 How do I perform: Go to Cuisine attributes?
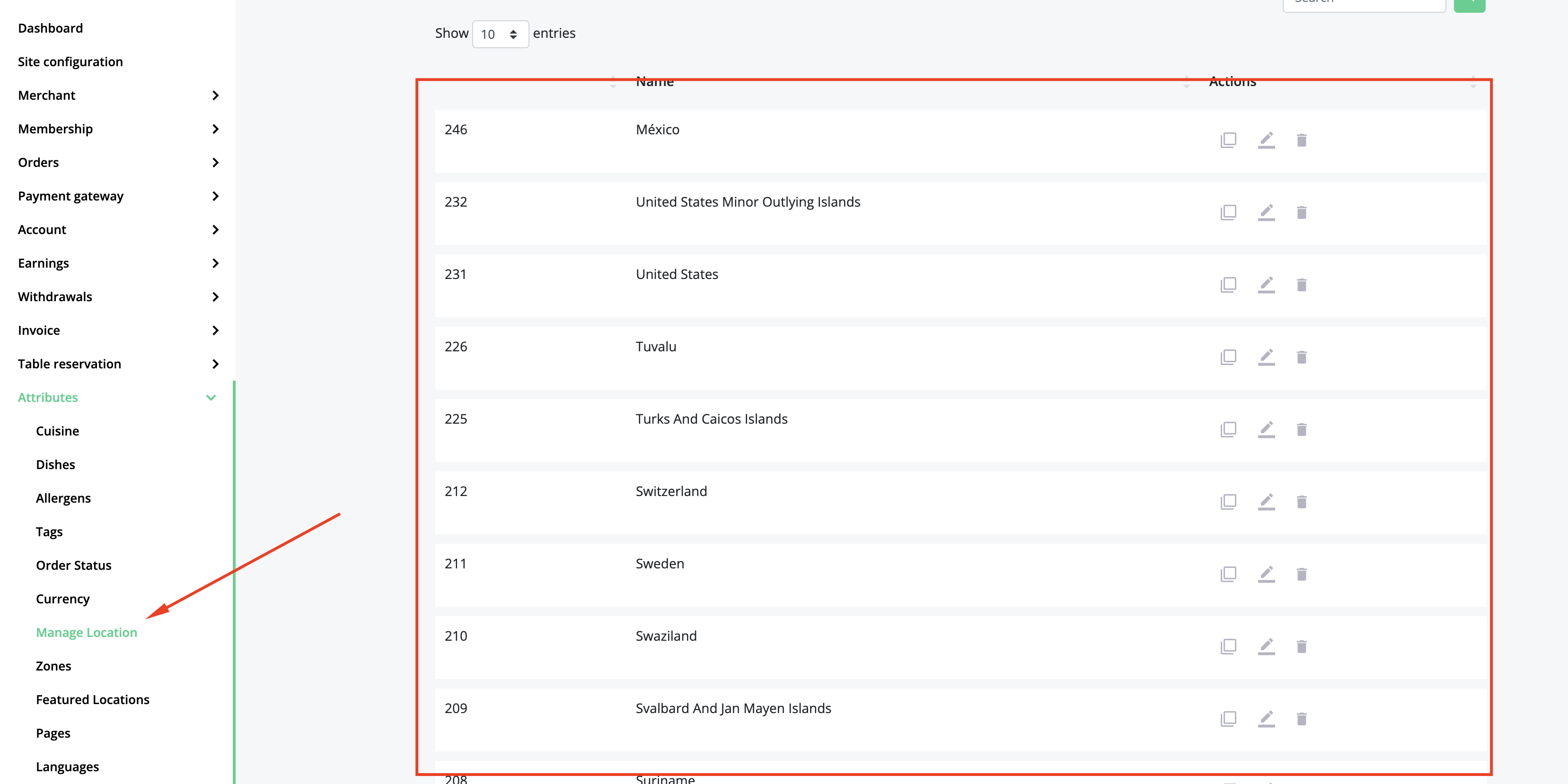[58, 431]
